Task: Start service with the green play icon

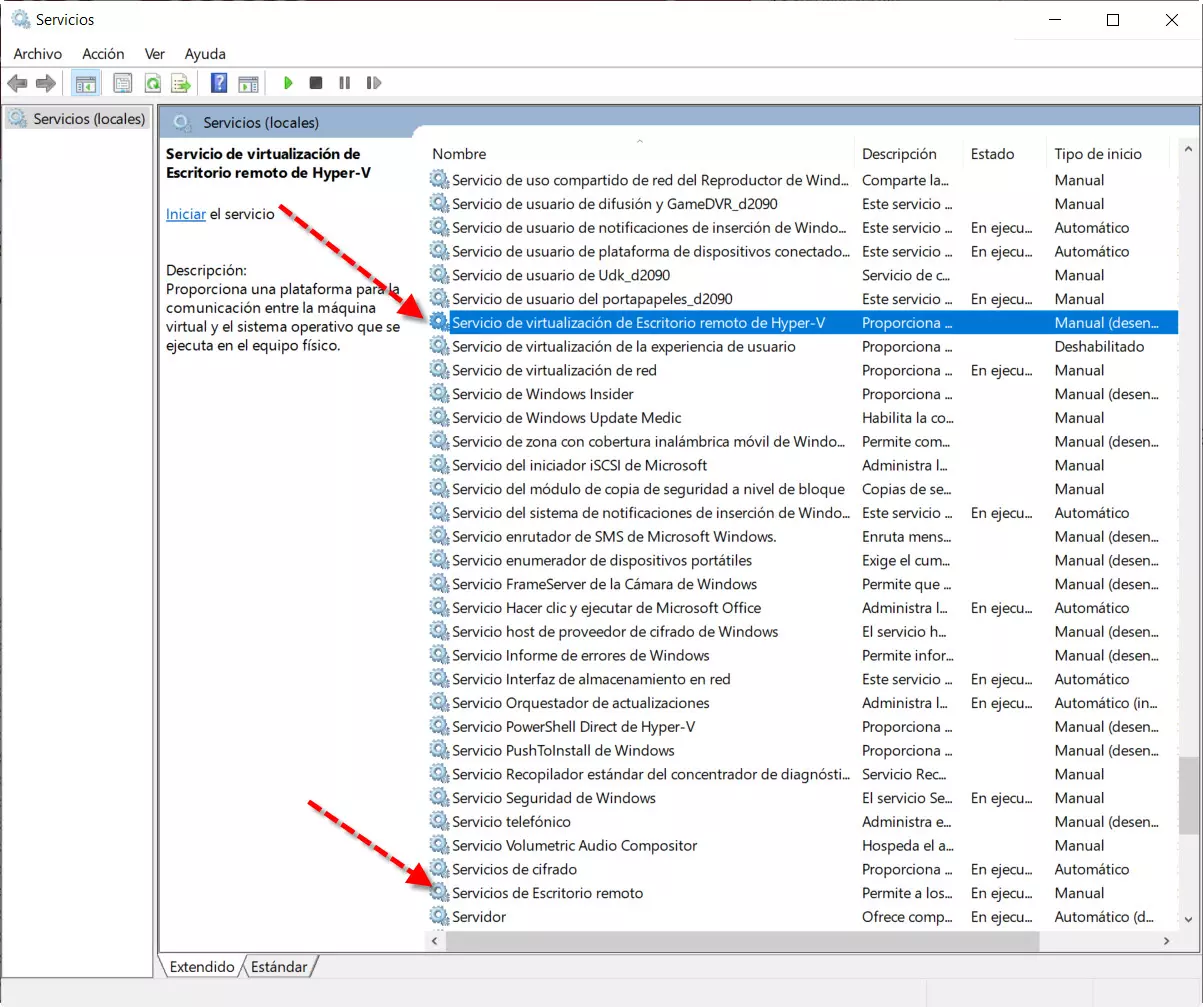Action: (x=288, y=83)
